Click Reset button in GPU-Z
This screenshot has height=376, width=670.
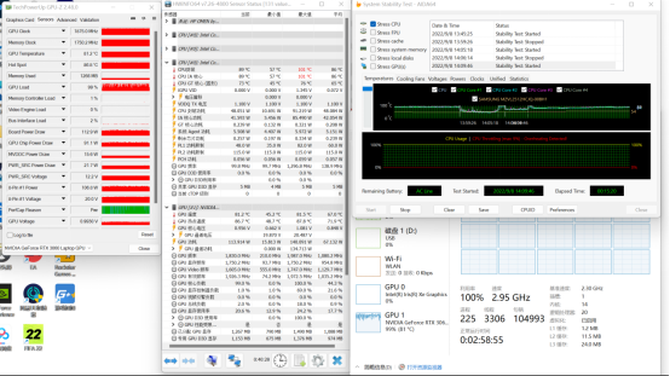[147, 235]
